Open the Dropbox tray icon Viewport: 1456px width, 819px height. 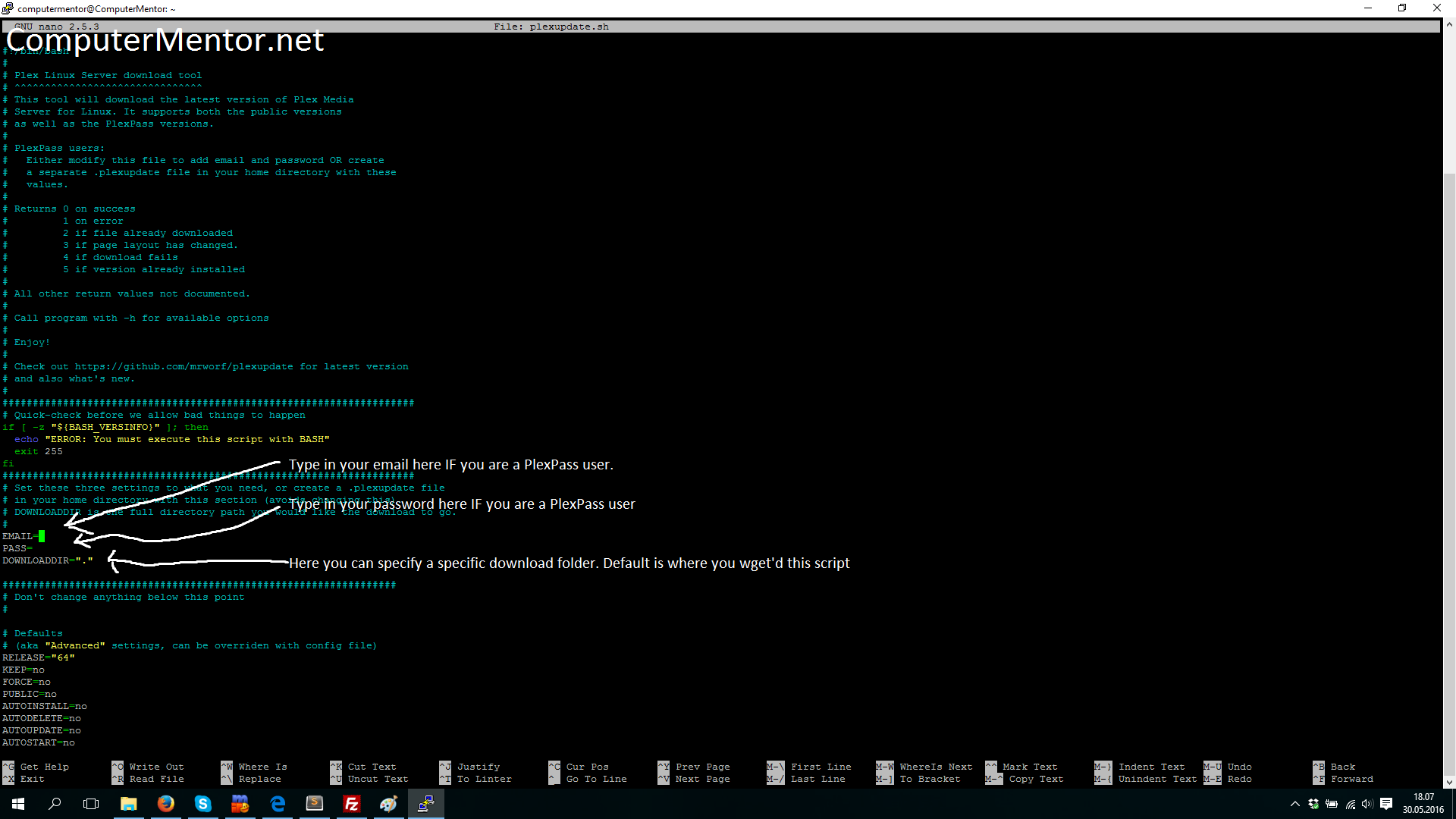(x=1313, y=804)
